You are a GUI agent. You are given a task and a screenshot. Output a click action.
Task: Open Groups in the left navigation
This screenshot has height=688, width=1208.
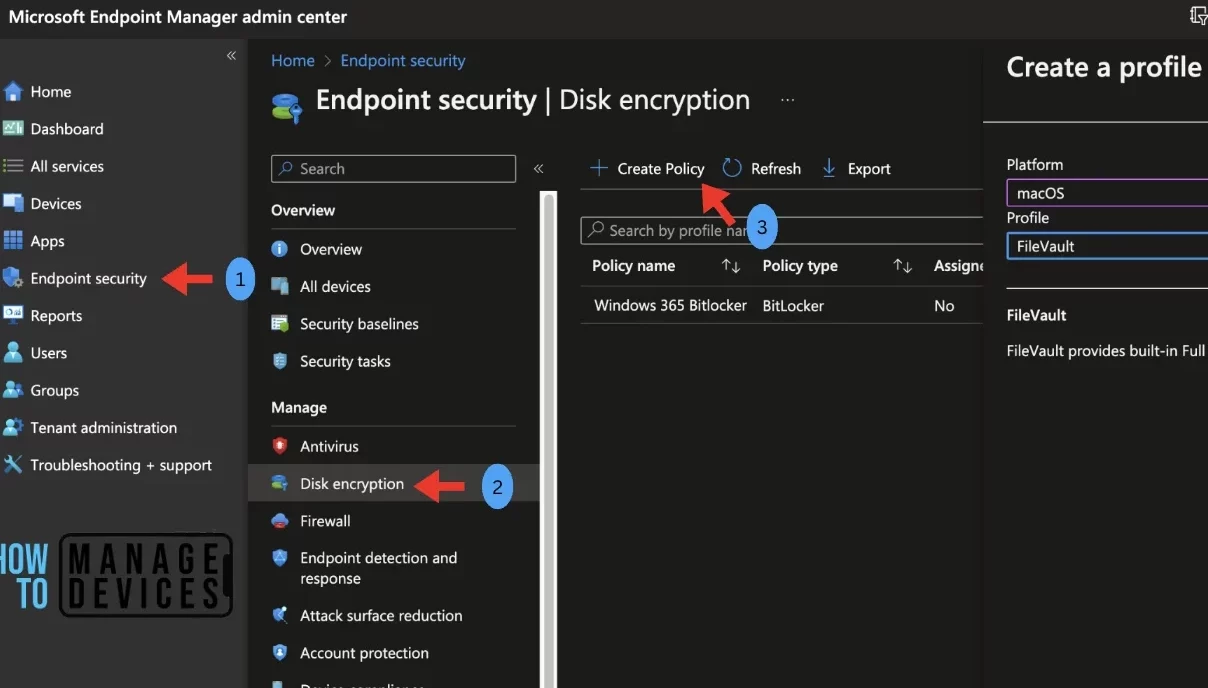point(54,390)
